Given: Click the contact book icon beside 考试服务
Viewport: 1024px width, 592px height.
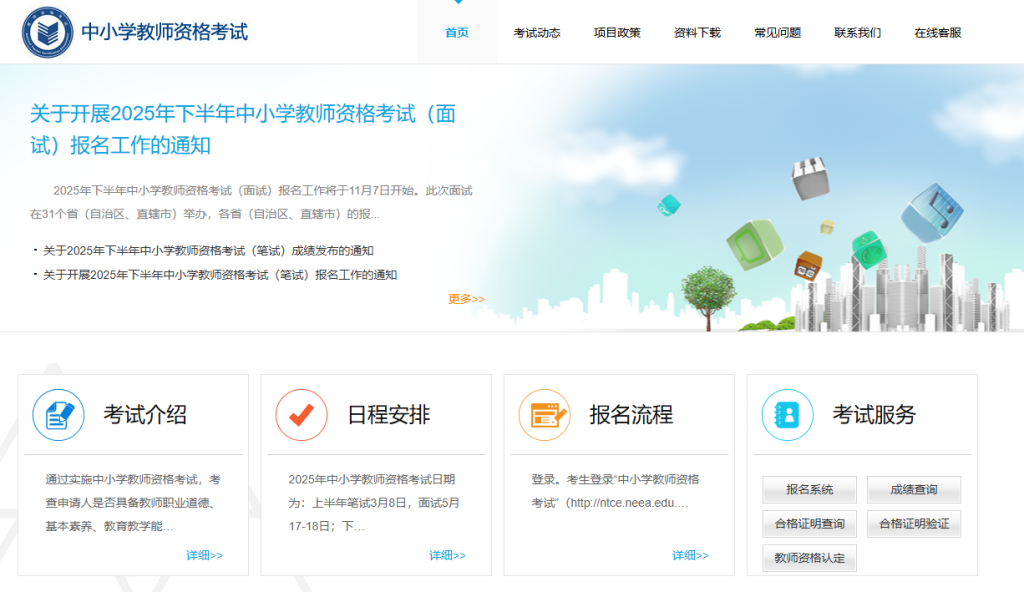Looking at the screenshot, I should (786, 415).
